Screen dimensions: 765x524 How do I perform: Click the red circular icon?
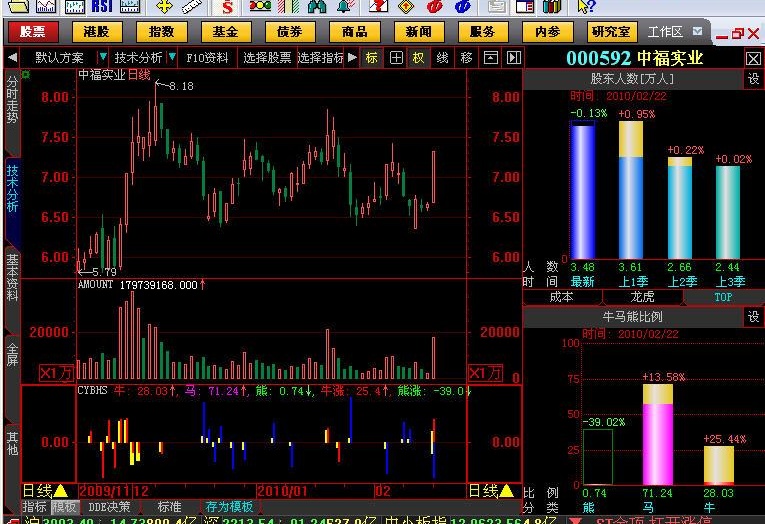tap(434, 6)
